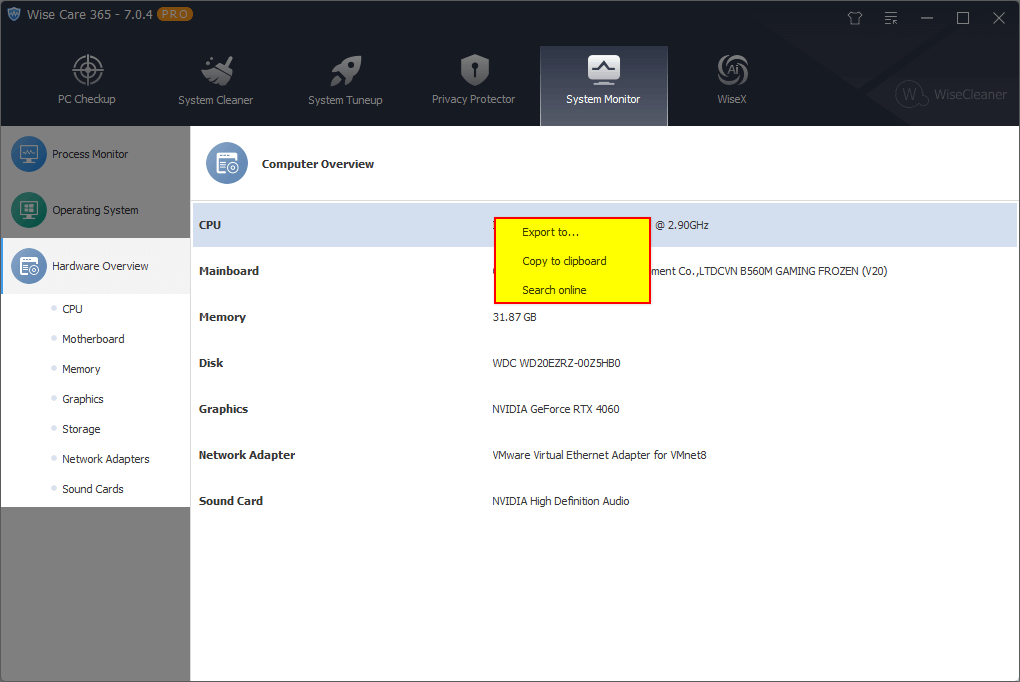Maximize the Wise Care 365 window

[963, 18]
